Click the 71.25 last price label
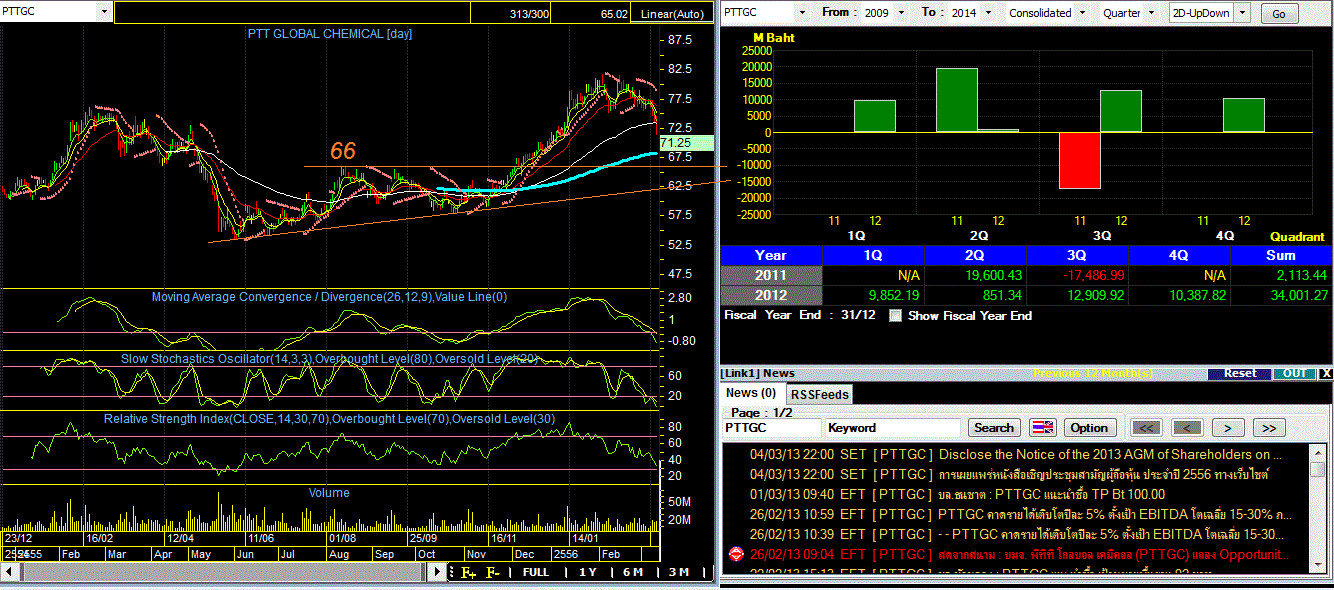This screenshot has height=590, width=1334. 686,143
